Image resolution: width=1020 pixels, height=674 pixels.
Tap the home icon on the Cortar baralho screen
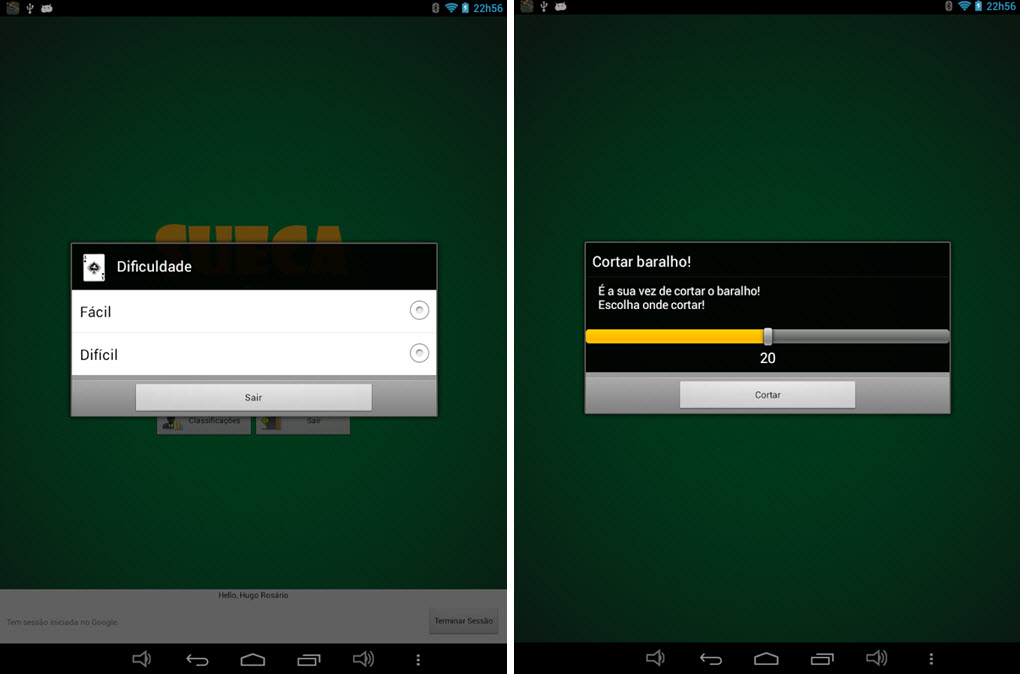point(766,658)
